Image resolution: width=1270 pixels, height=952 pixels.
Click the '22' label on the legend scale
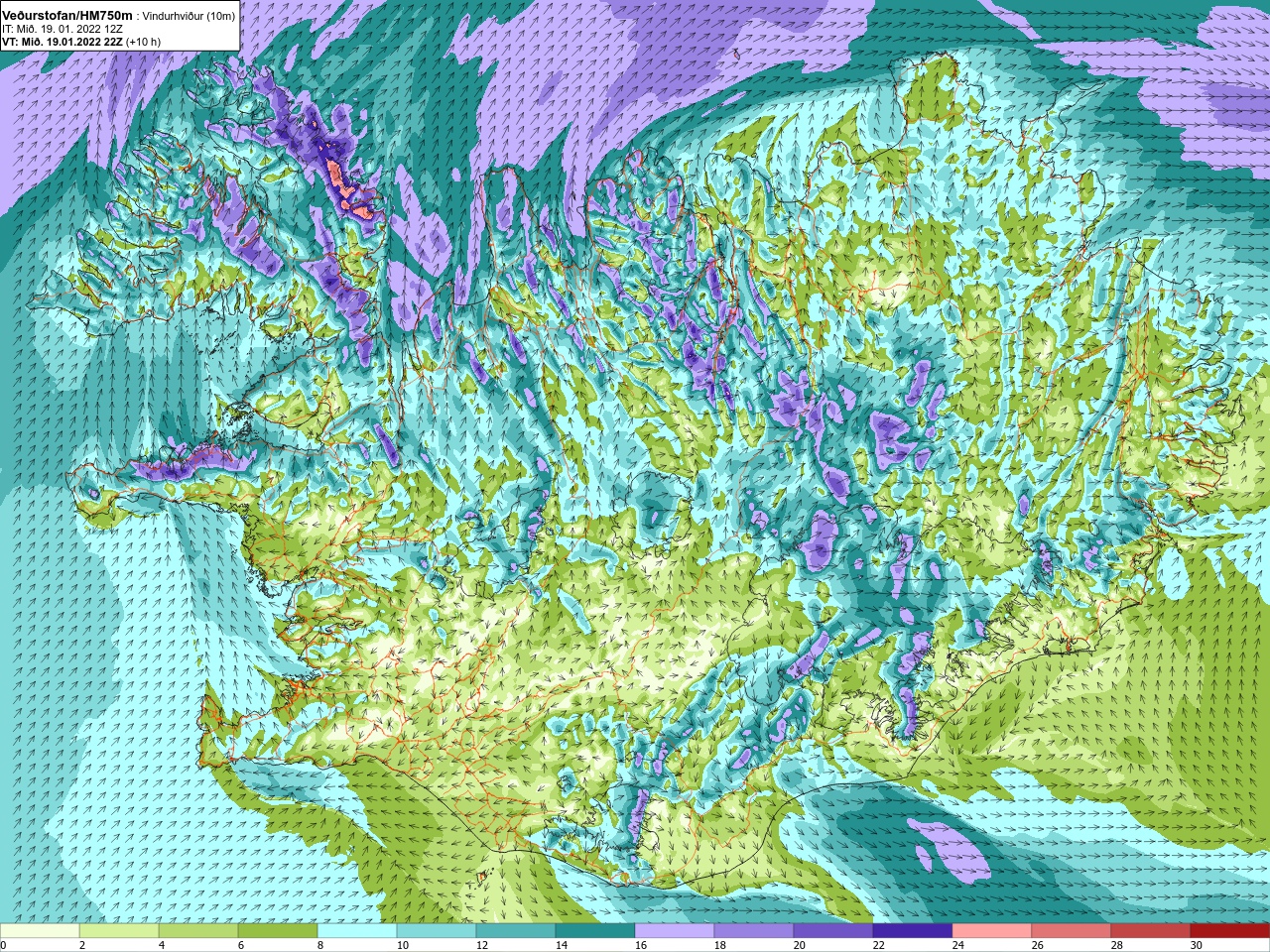point(879,945)
